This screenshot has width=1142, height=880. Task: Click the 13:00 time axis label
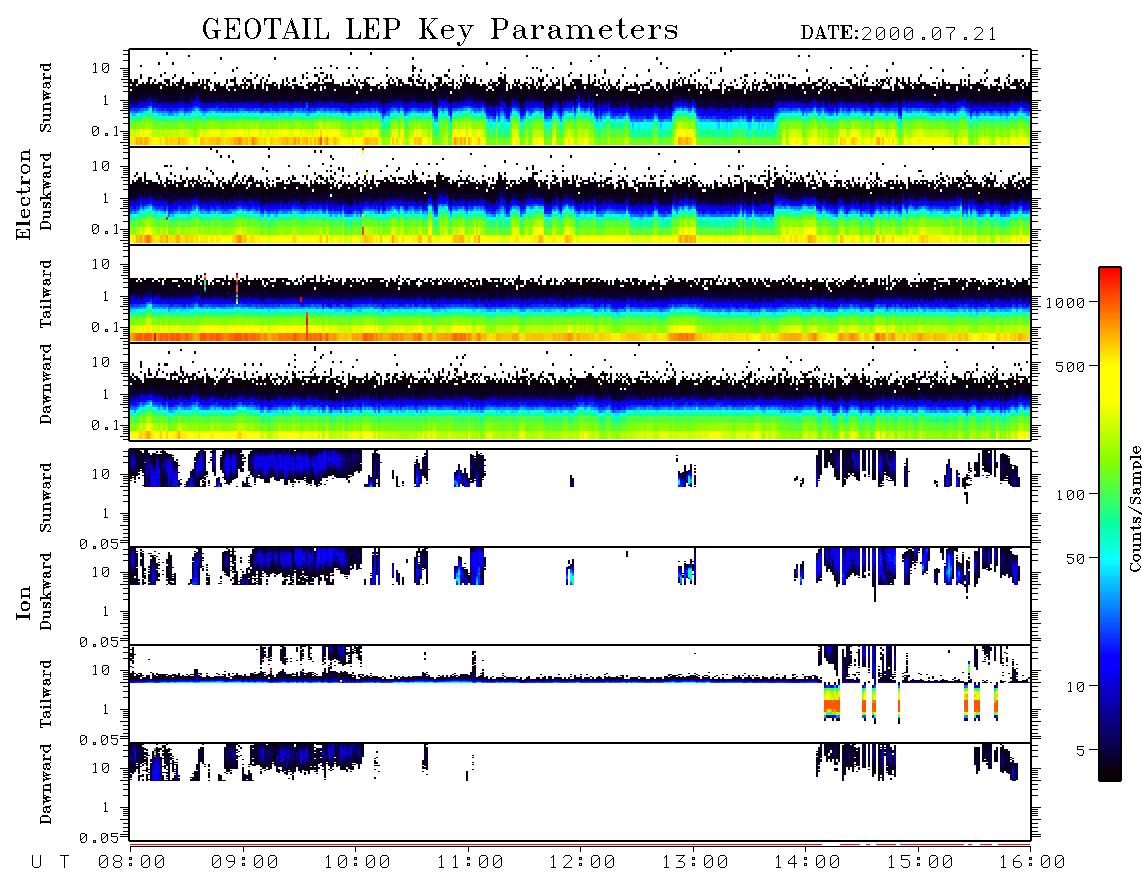(695, 862)
